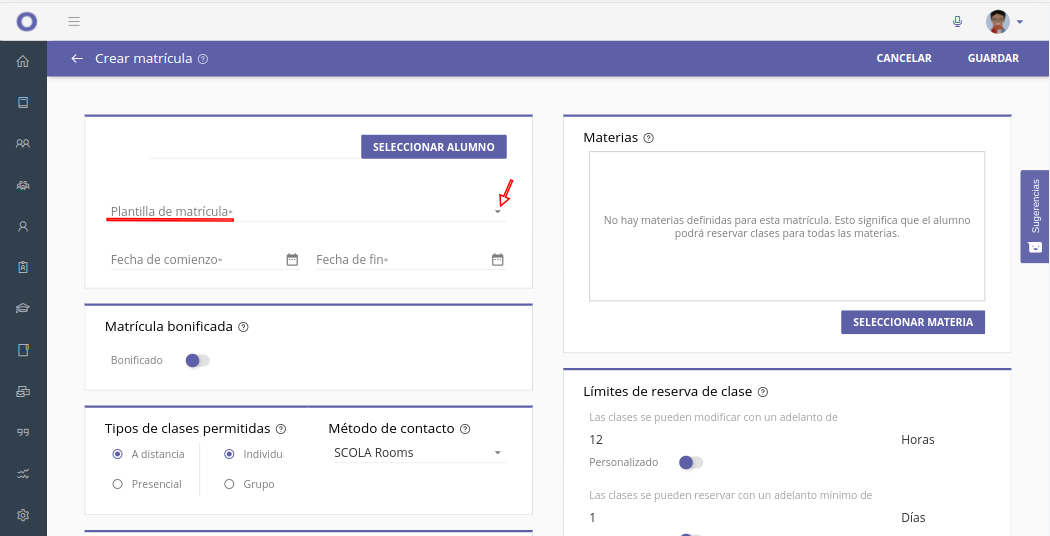The width and height of the screenshot is (1050, 536).
Task: Toggle the Bonificado switch
Action: pyautogui.click(x=198, y=360)
